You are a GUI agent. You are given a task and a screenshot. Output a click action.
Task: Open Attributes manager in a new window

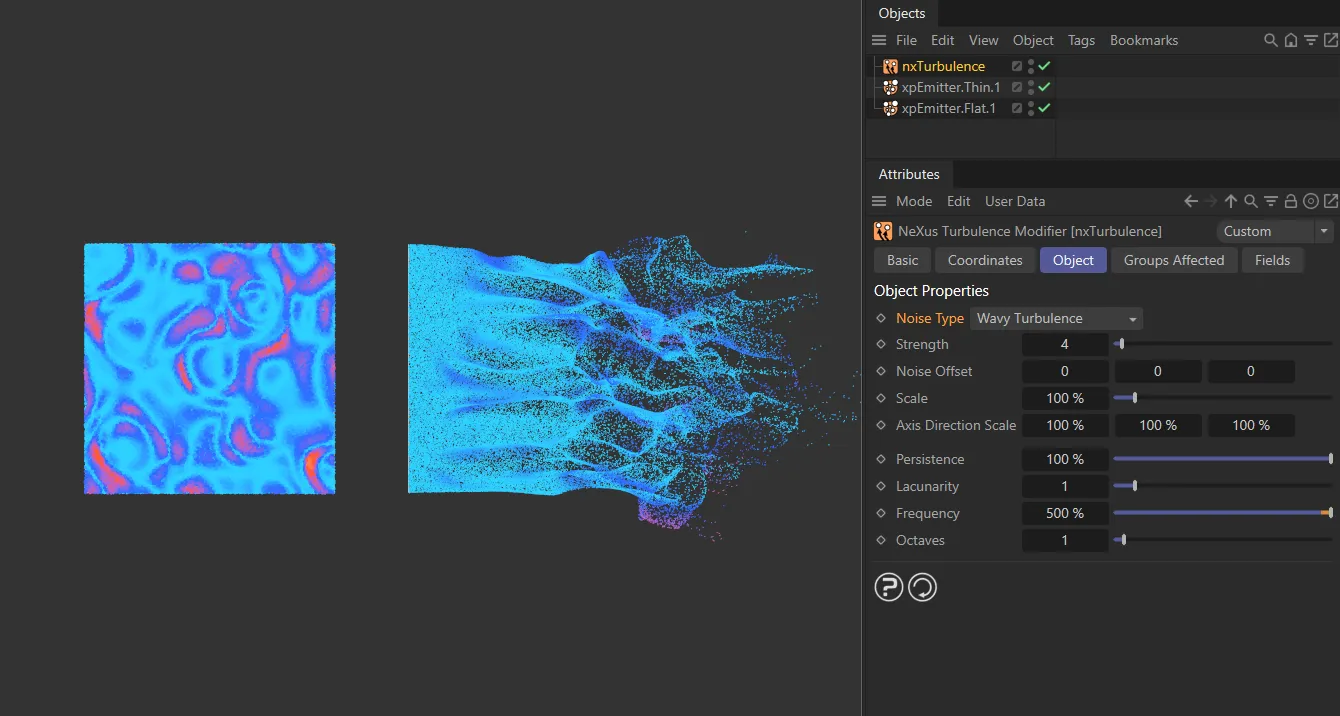click(x=1331, y=201)
